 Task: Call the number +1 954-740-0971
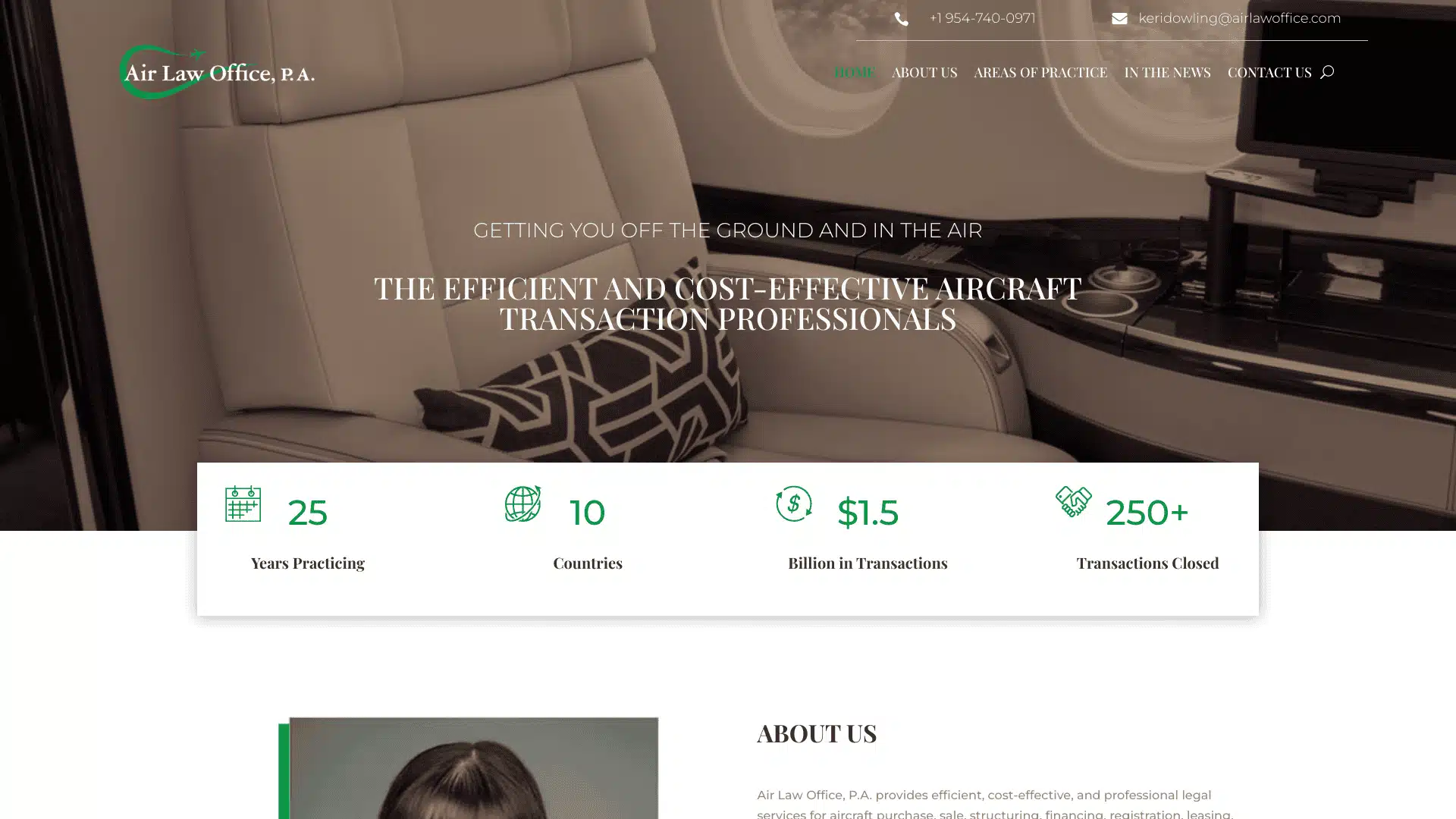(982, 18)
